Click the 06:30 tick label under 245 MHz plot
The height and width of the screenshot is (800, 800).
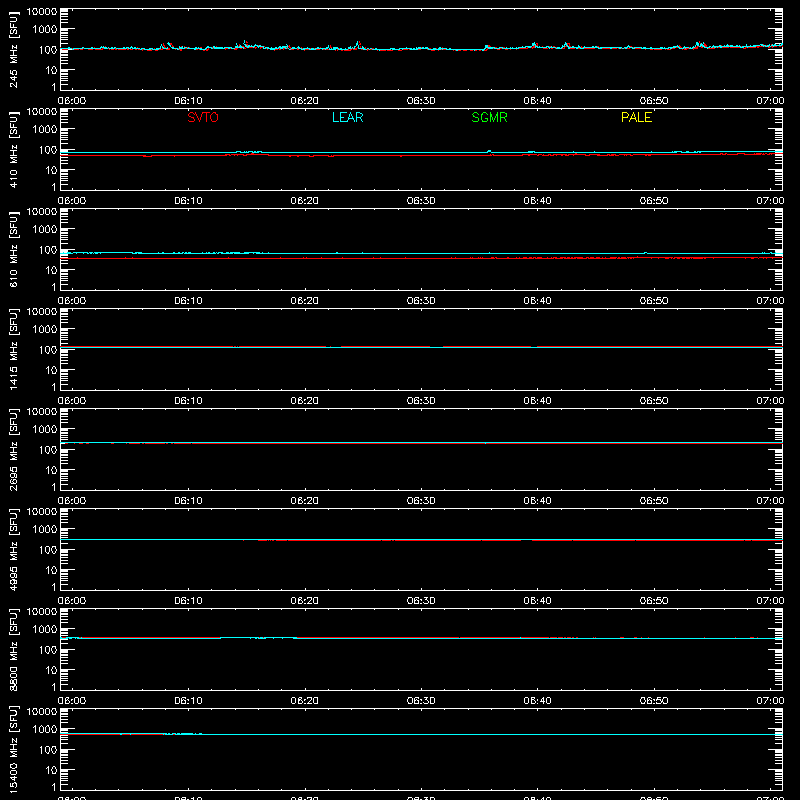point(421,101)
